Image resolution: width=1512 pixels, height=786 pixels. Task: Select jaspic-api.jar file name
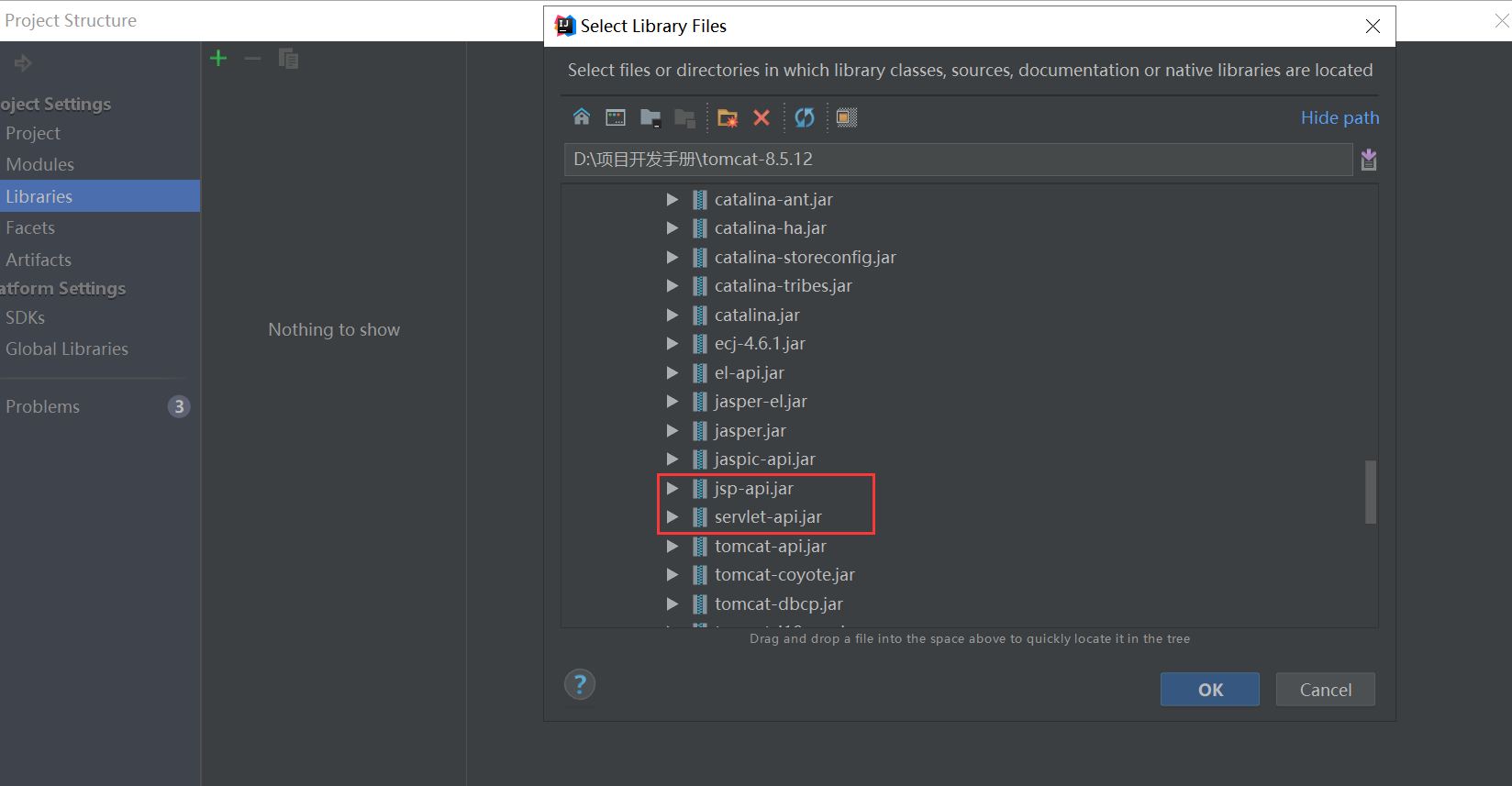[x=765, y=459]
